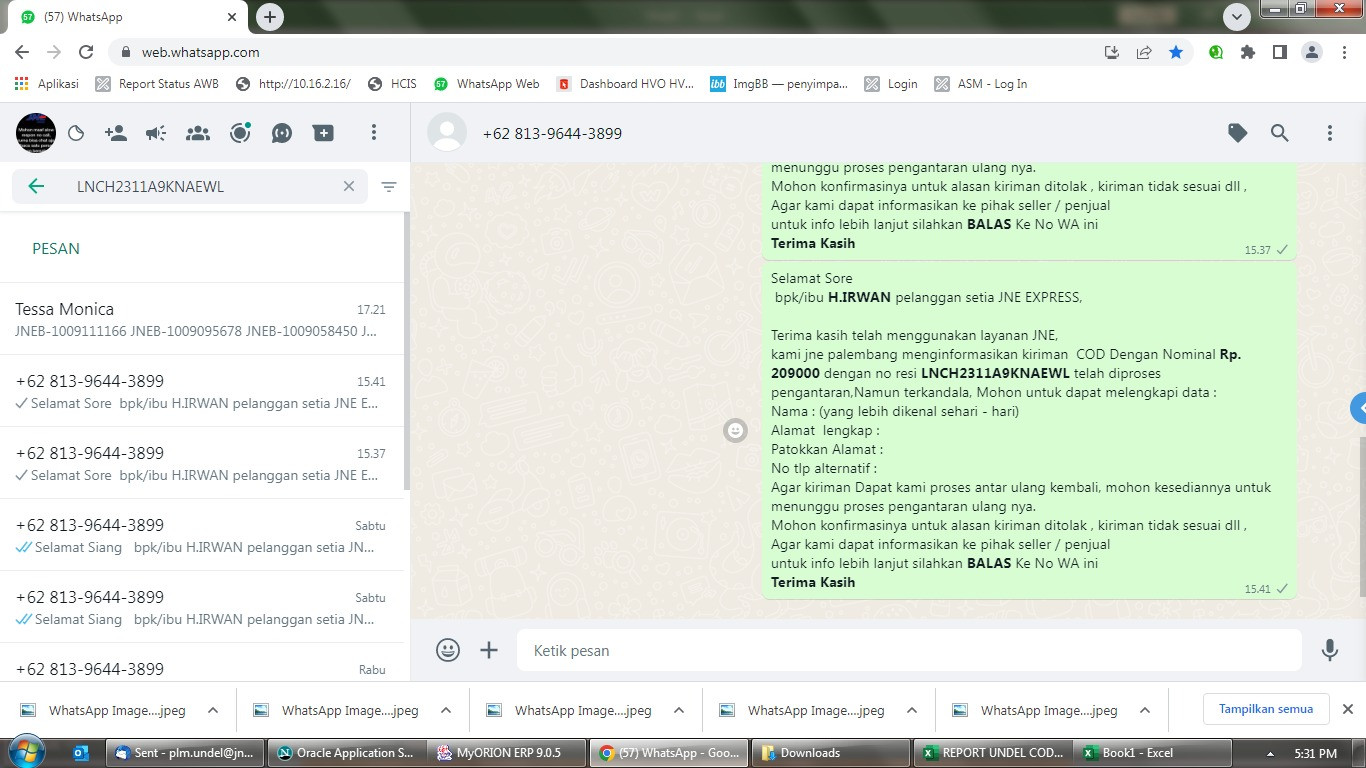Open the WhatsApp Web bookmark
Viewport: 1366px width, 768px height.
click(486, 84)
